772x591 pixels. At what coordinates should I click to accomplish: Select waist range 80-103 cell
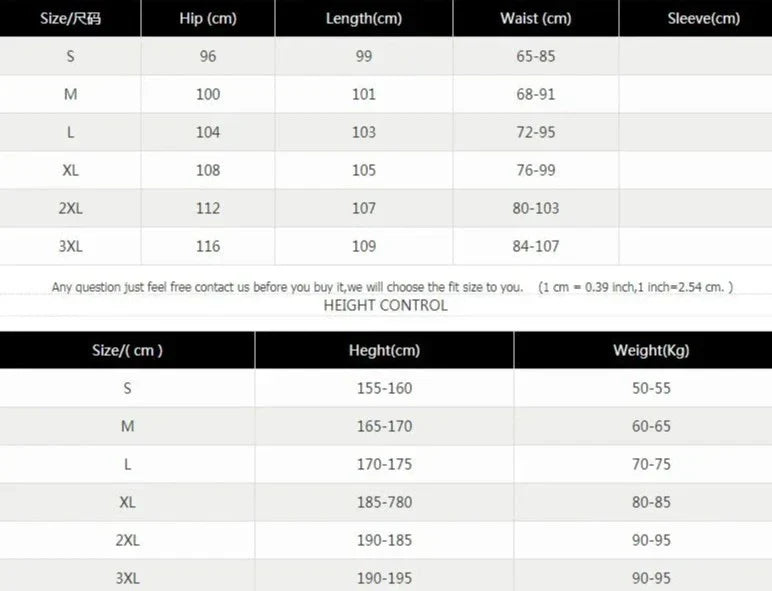(536, 208)
